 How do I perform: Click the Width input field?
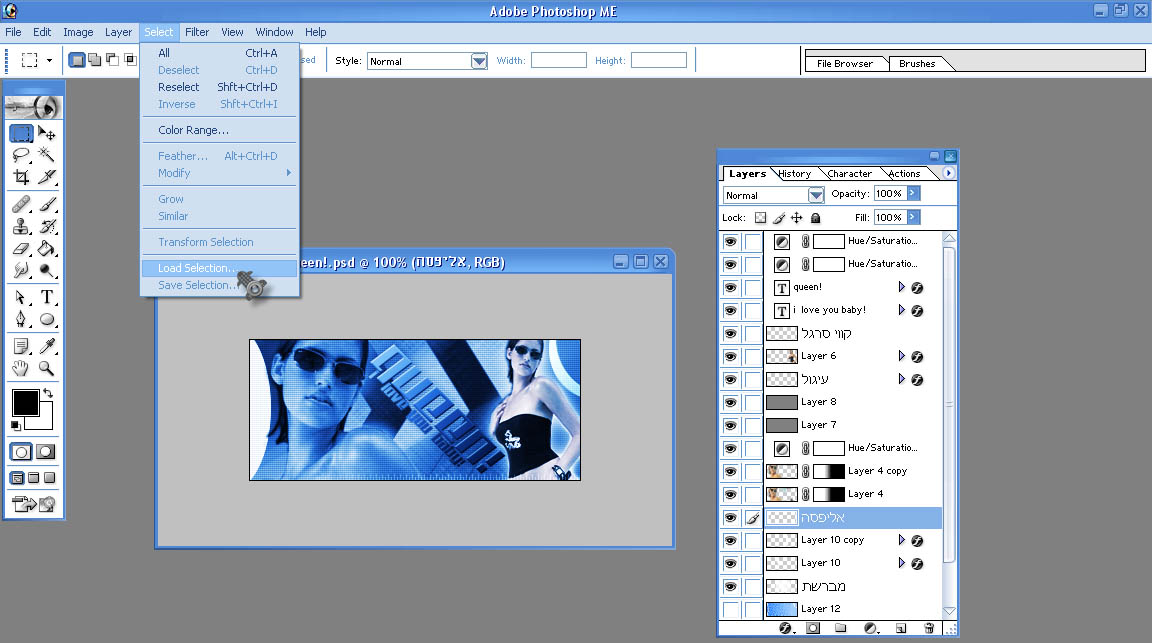click(x=558, y=61)
